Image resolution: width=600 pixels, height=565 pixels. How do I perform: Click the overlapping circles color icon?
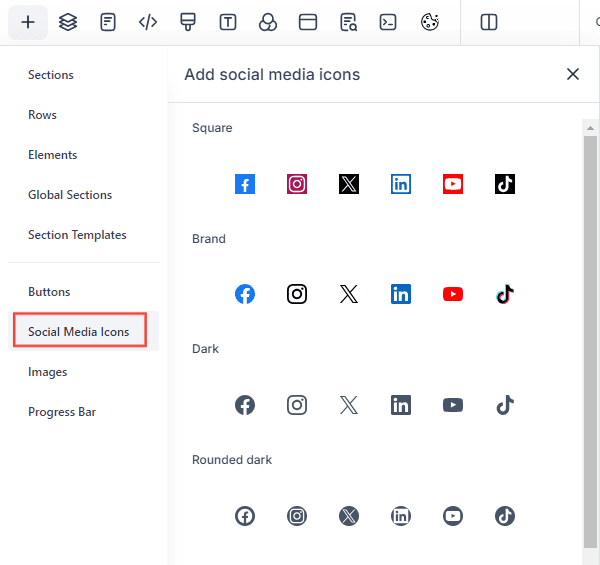coord(268,22)
